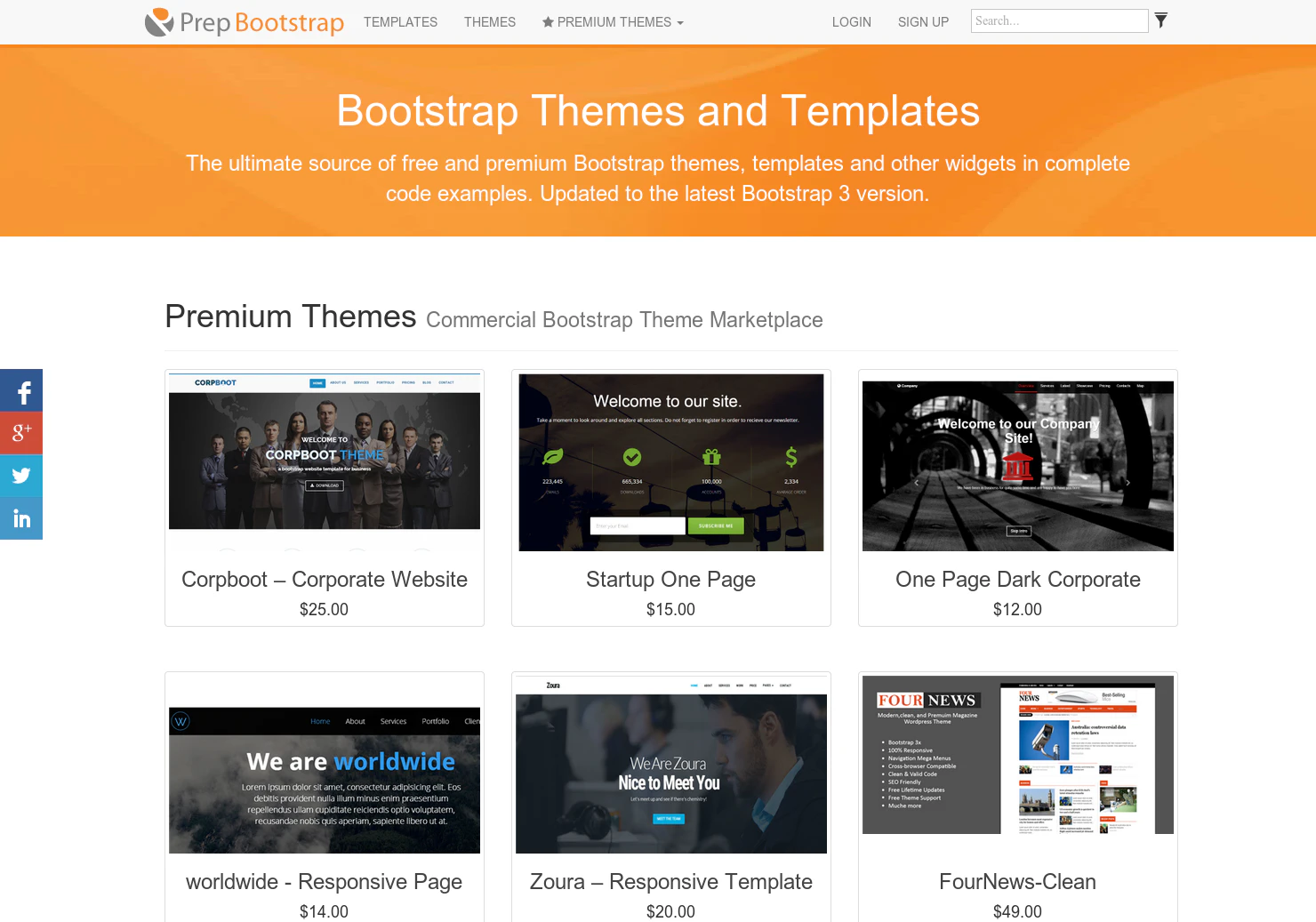This screenshot has height=922, width=1316.
Task: Switch to the TEMPLATES section
Action: point(400,21)
